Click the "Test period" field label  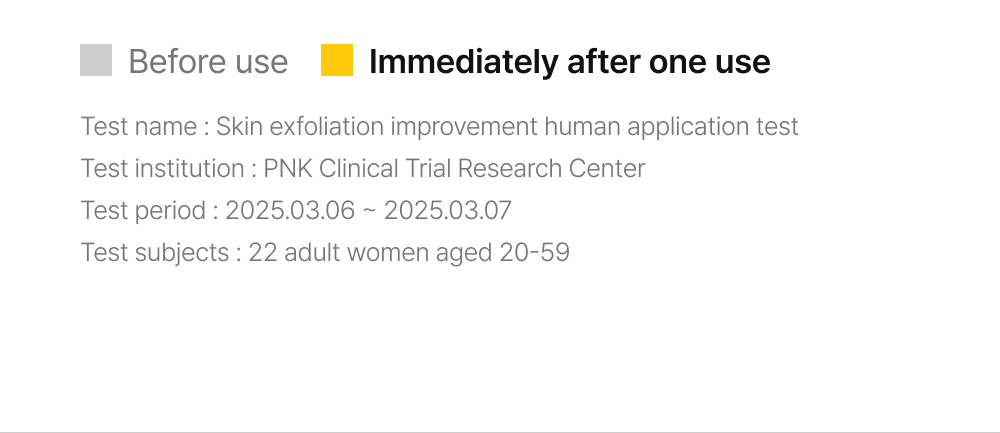(144, 210)
